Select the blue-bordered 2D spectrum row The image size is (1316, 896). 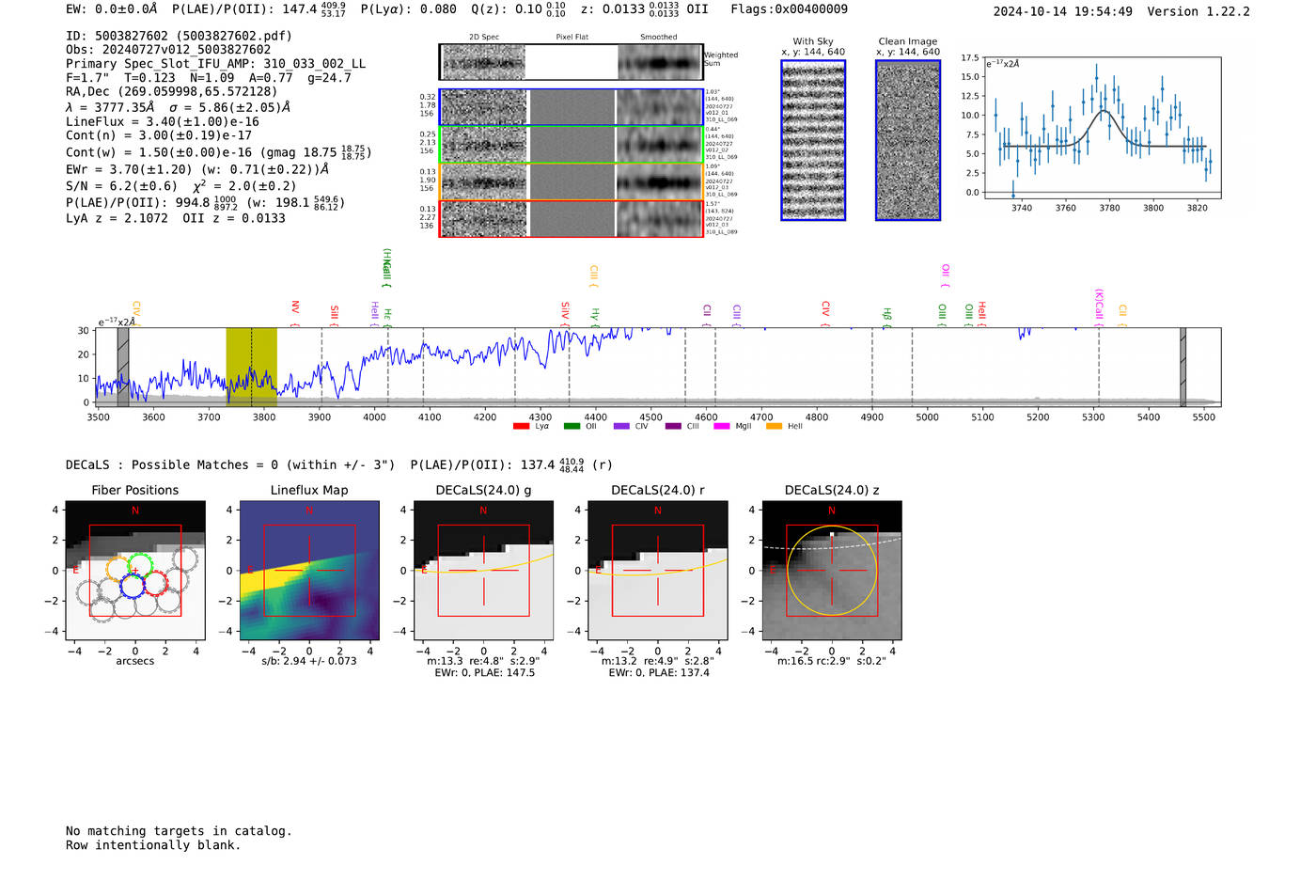tap(572, 107)
